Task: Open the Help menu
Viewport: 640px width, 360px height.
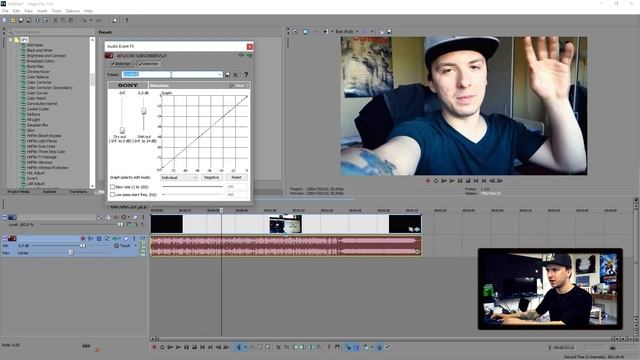Action: pyautogui.click(x=88, y=11)
